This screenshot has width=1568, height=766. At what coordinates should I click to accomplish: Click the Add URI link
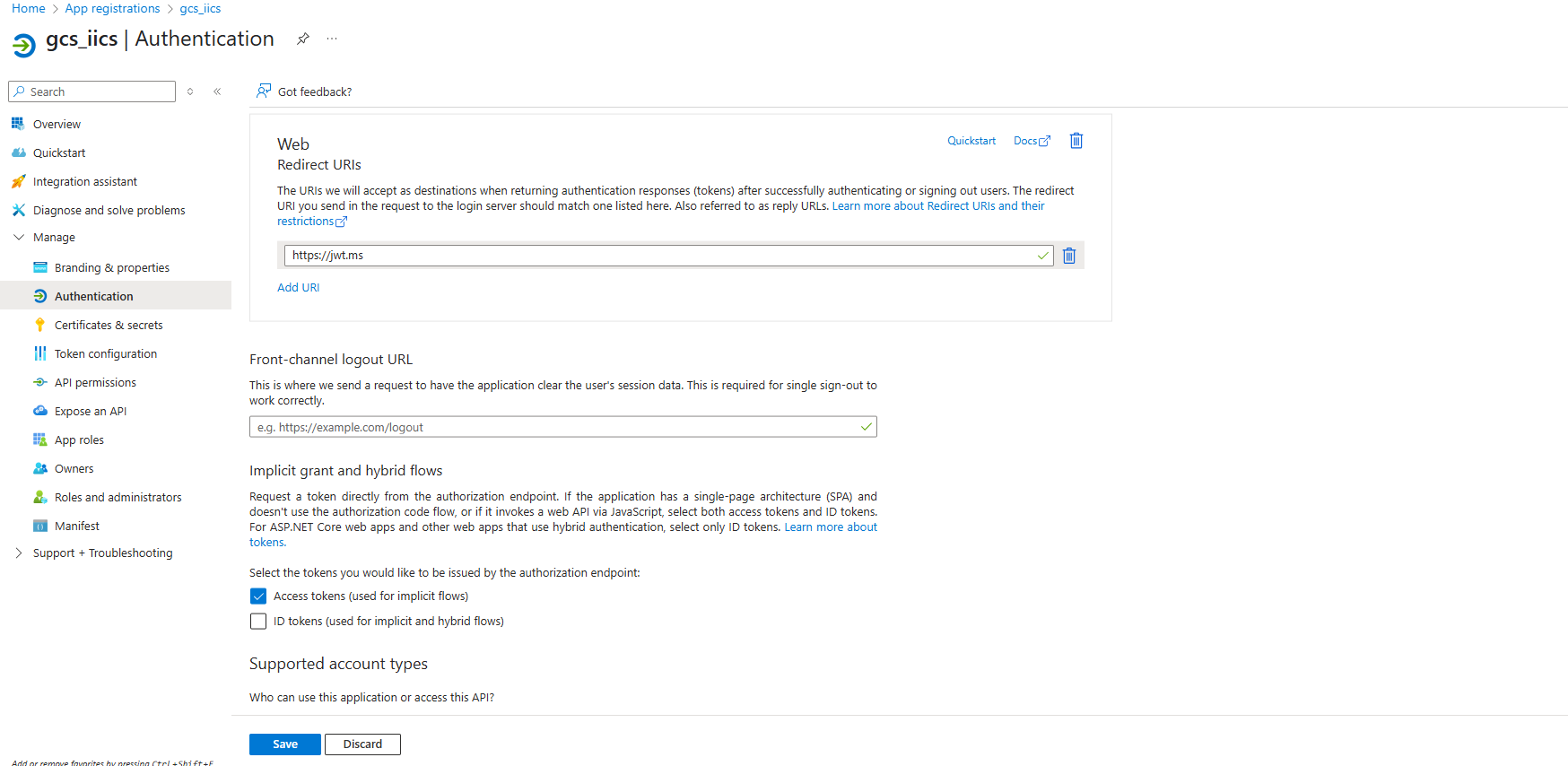tap(298, 288)
